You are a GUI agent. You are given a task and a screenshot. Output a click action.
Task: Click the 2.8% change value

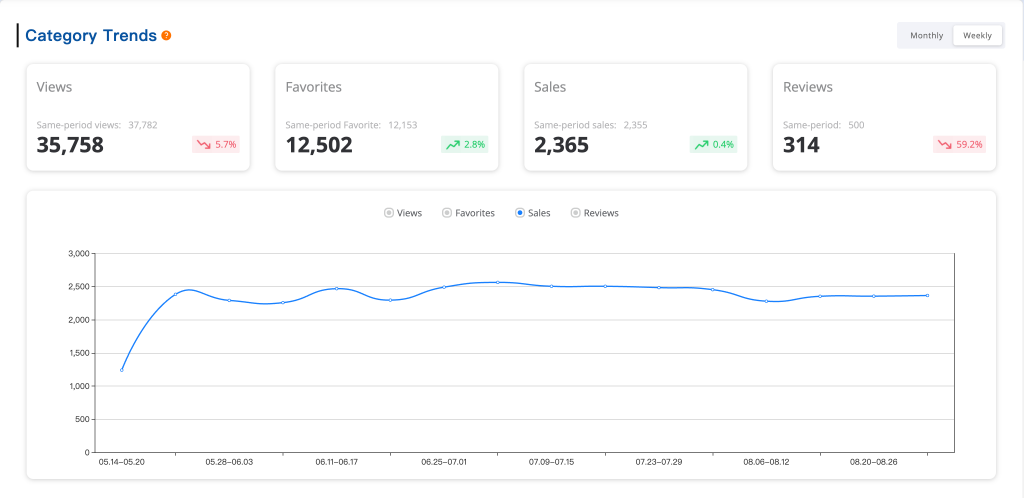pyautogui.click(x=474, y=145)
